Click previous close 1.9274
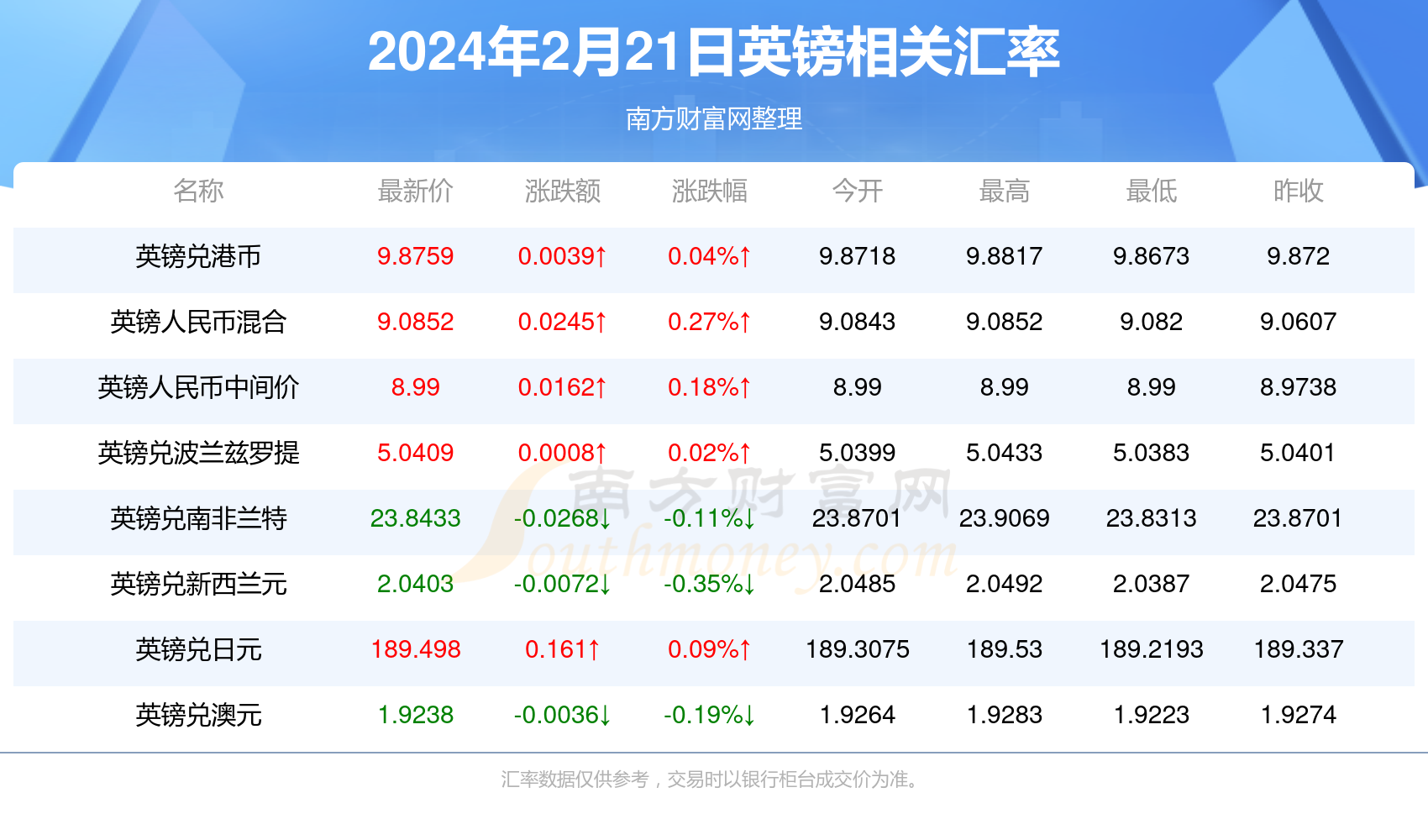This screenshot has width=1428, height=840. pos(1299,715)
